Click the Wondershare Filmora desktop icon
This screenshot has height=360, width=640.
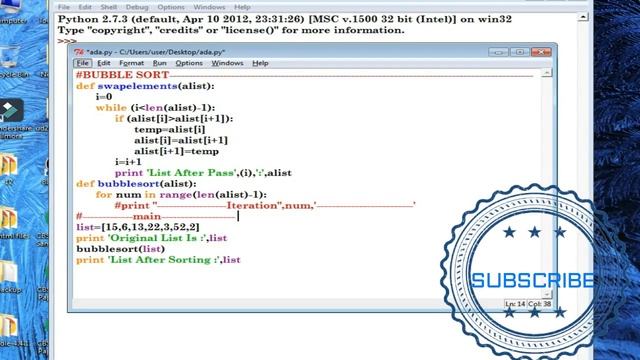[x=12, y=118]
